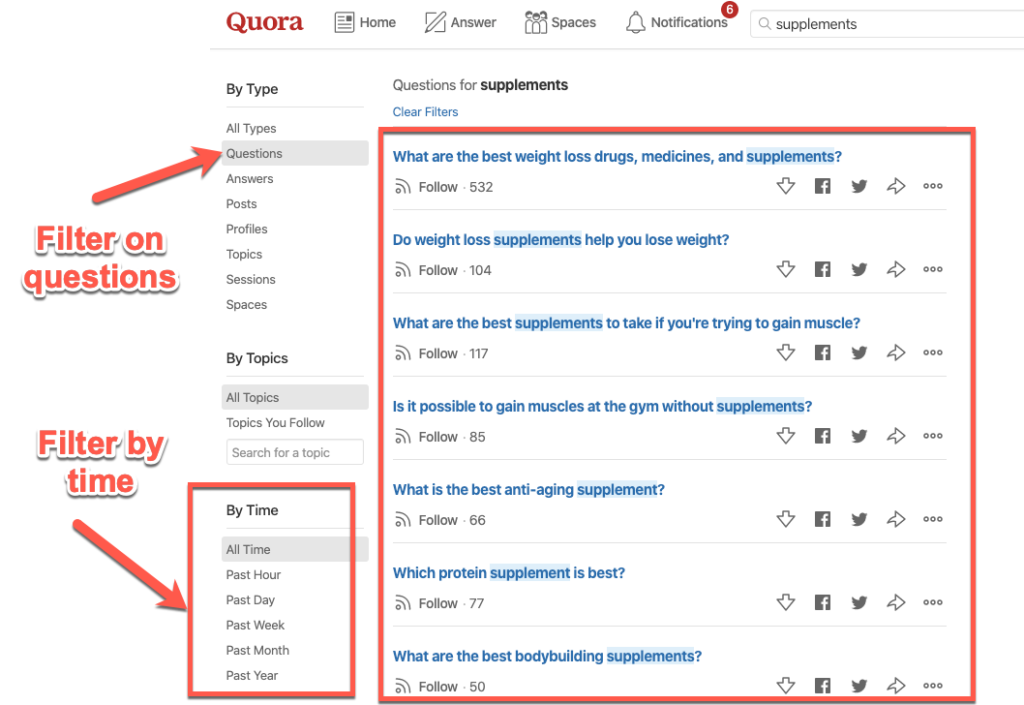
Task: Filter results by Answers
Action: (x=249, y=179)
